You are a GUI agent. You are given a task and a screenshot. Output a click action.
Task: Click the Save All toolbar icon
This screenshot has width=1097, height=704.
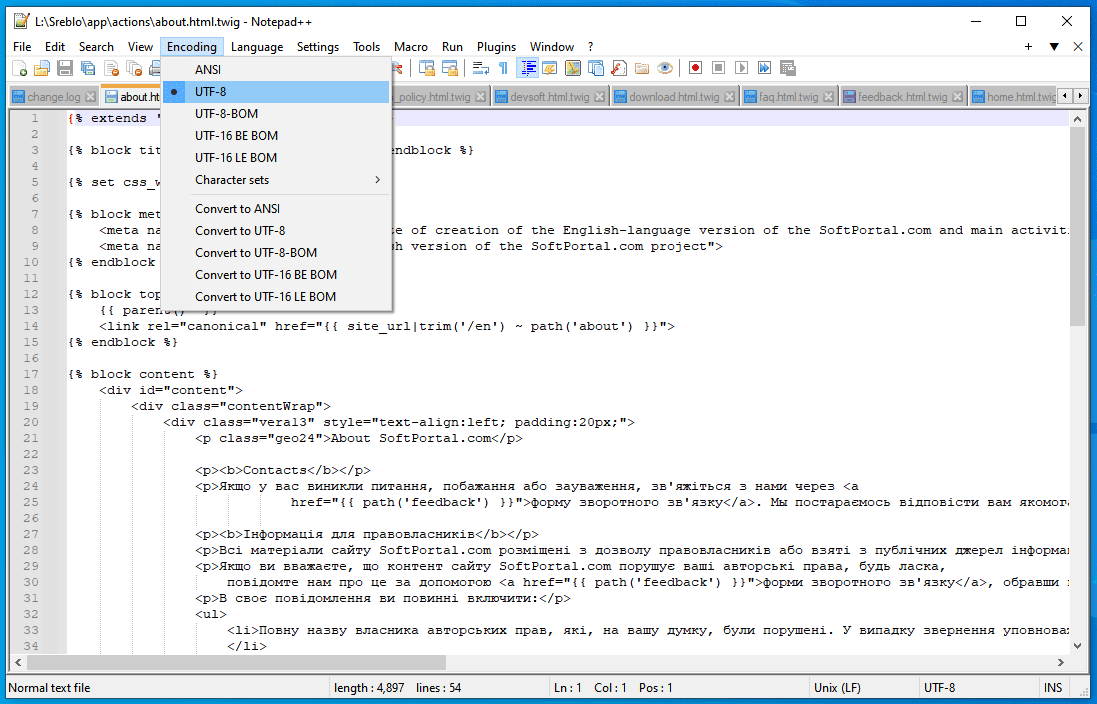(x=88, y=68)
